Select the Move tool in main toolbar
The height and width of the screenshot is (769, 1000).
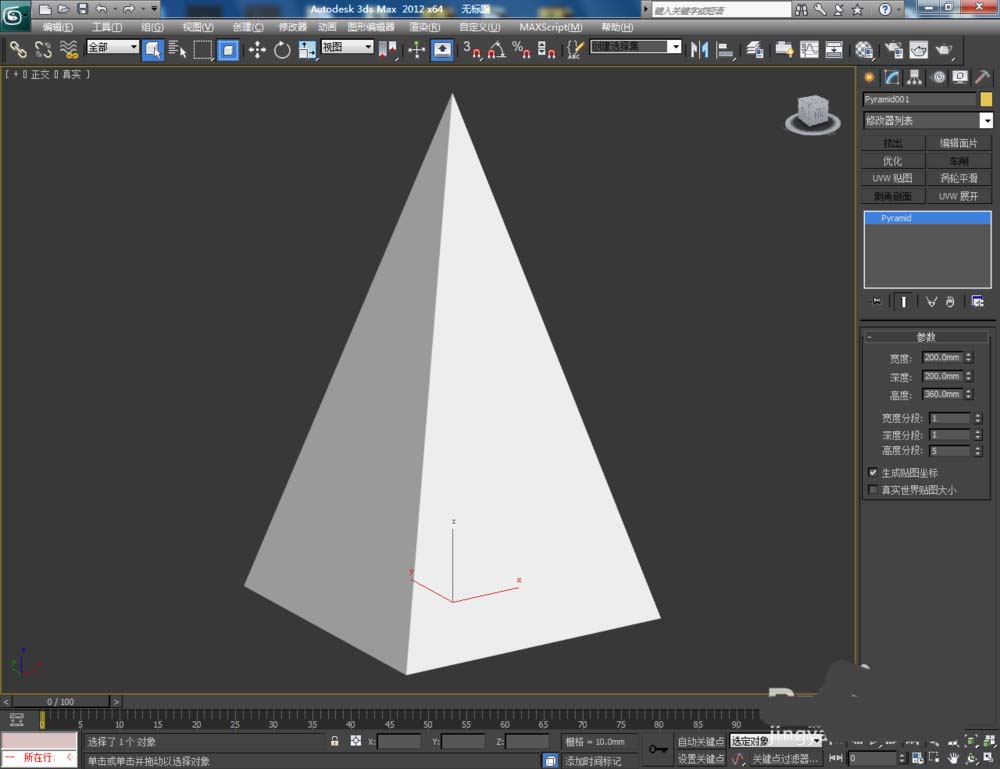(257, 49)
